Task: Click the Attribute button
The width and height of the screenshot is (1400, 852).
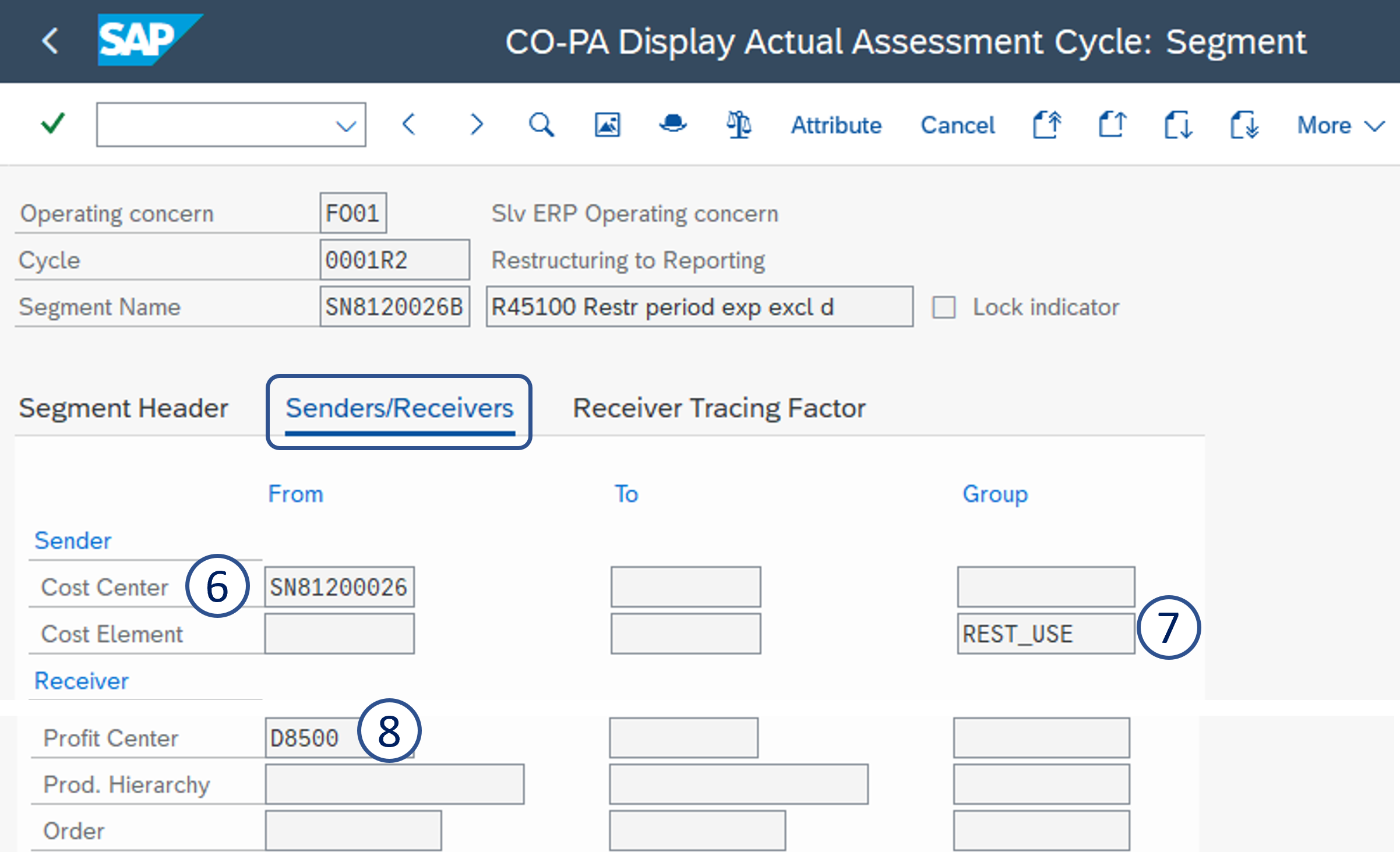Action: pyautogui.click(x=836, y=125)
